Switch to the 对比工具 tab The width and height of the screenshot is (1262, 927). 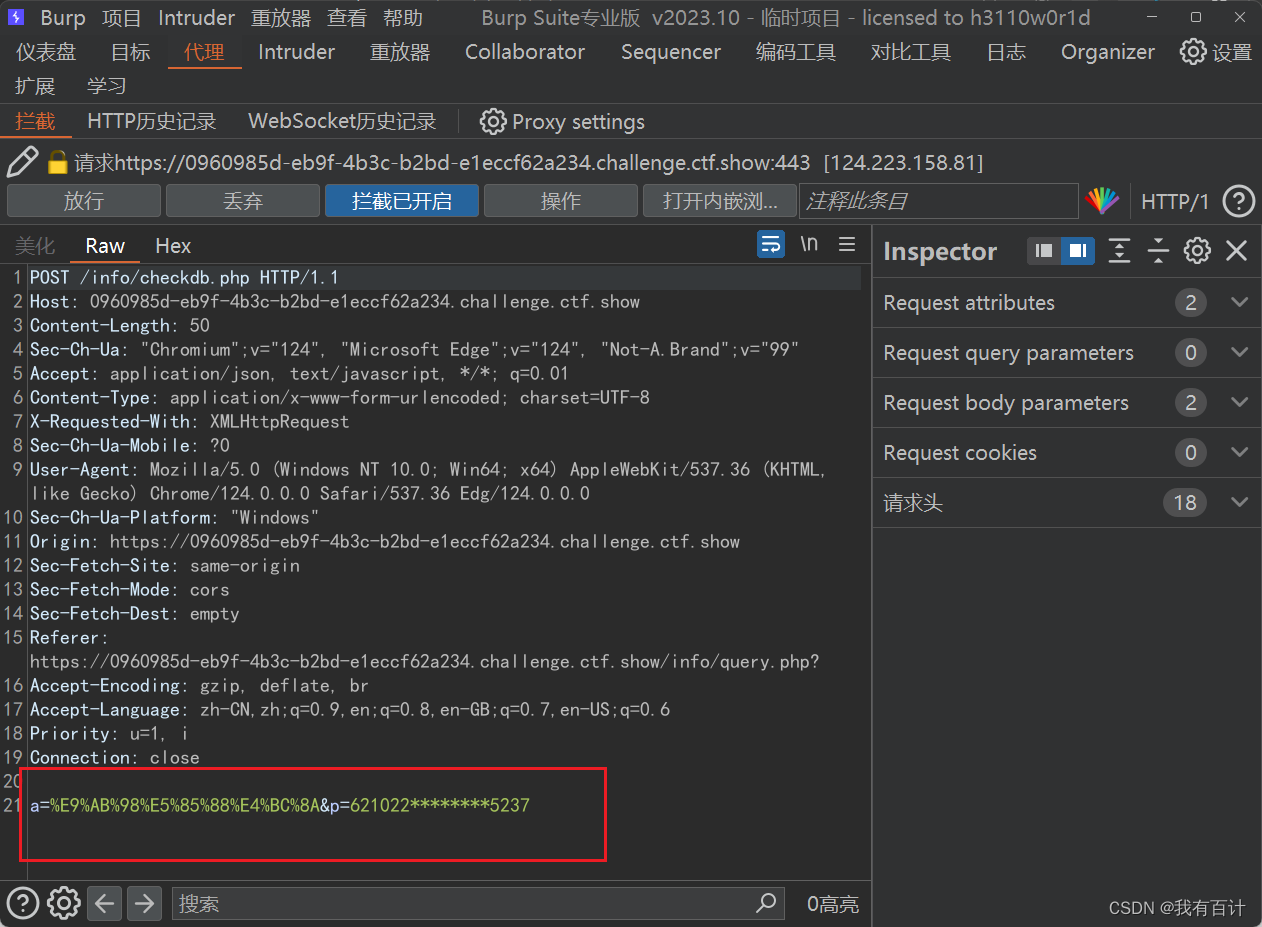[x=911, y=52]
